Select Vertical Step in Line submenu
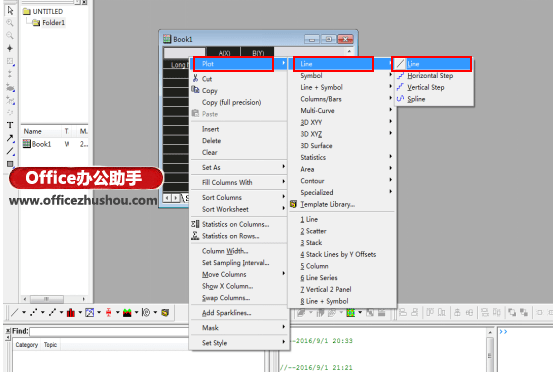This screenshot has width=554, height=375. [x=434, y=87]
